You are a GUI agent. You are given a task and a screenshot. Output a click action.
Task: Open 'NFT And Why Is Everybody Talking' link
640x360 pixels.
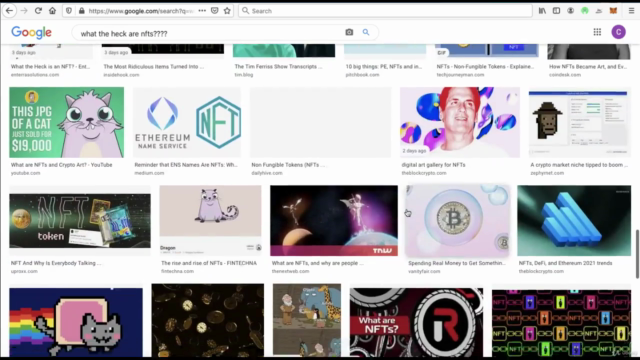click(x=56, y=263)
